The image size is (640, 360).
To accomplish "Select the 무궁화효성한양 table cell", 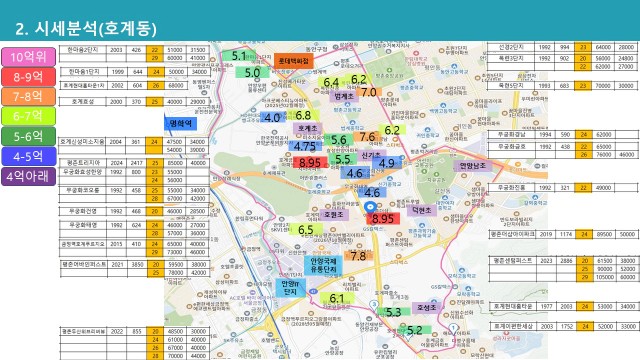I will pos(83,172).
